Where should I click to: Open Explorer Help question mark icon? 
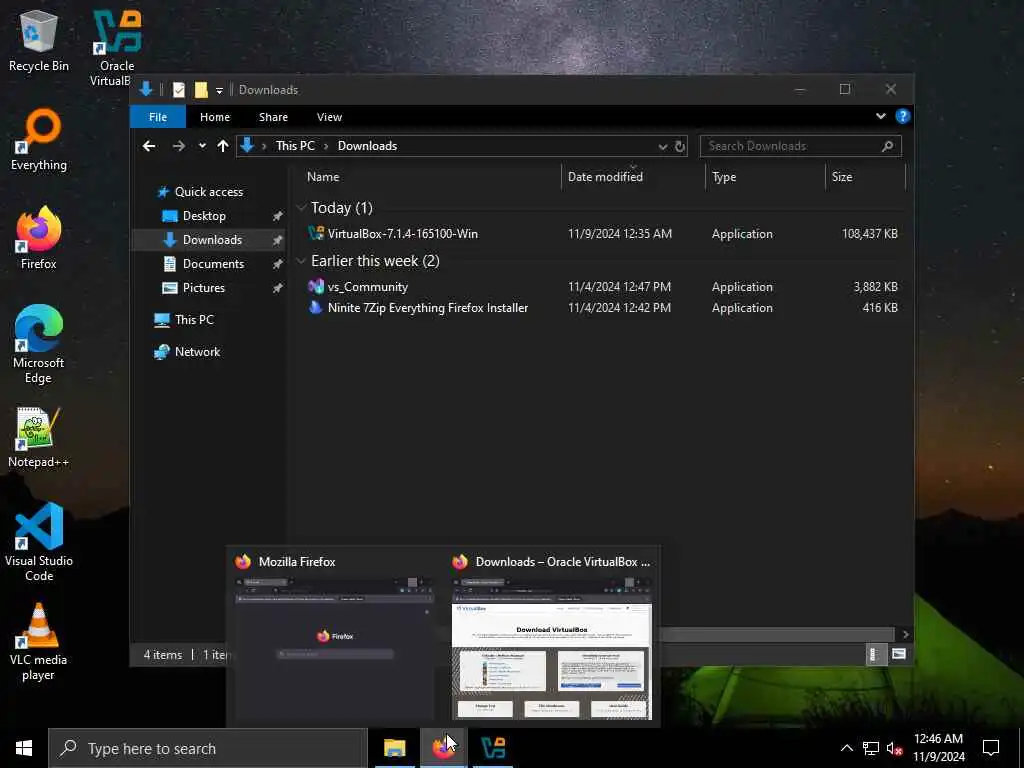click(x=903, y=116)
